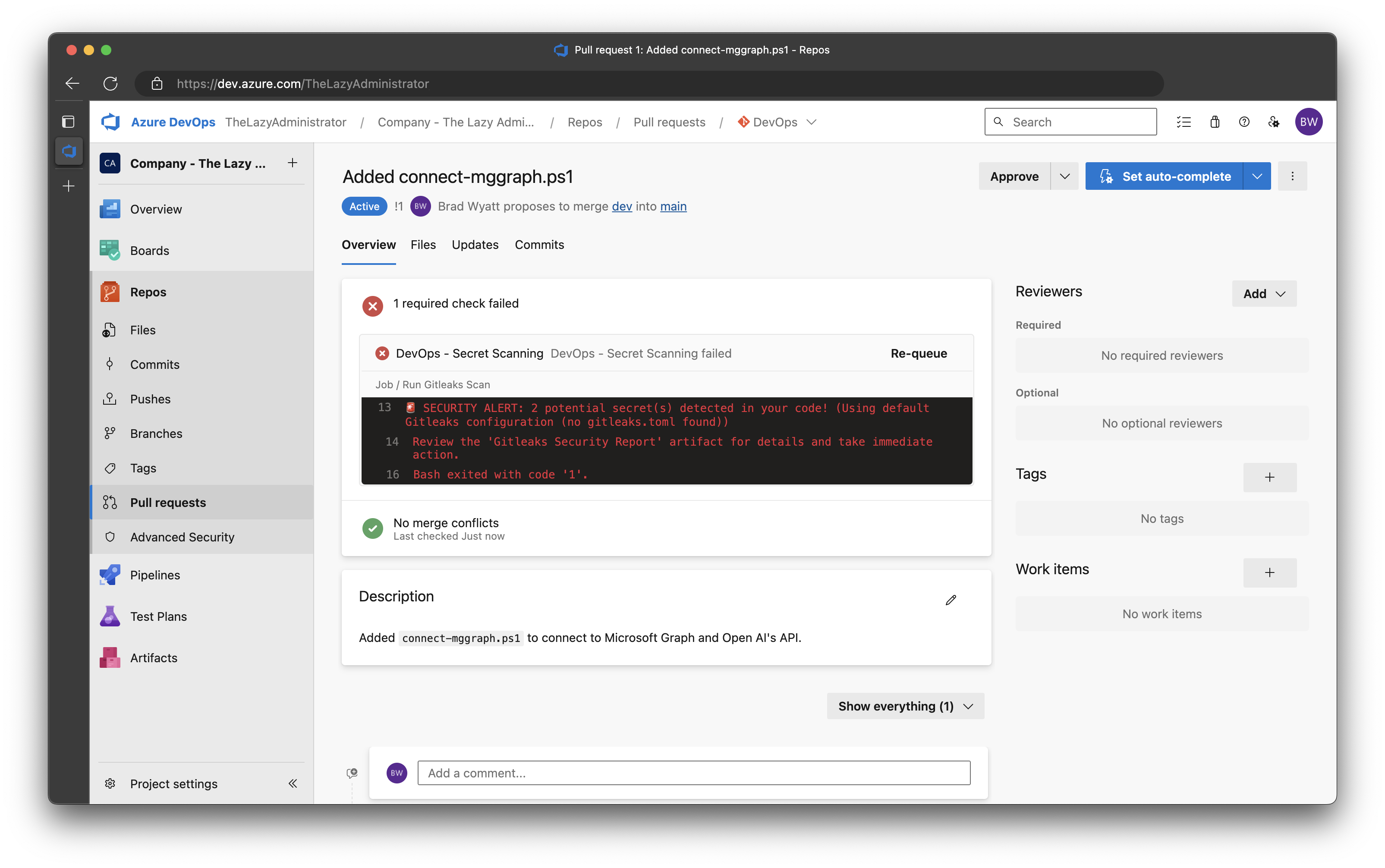Open the dev branch link
The image size is (1385, 868).
point(622,206)
